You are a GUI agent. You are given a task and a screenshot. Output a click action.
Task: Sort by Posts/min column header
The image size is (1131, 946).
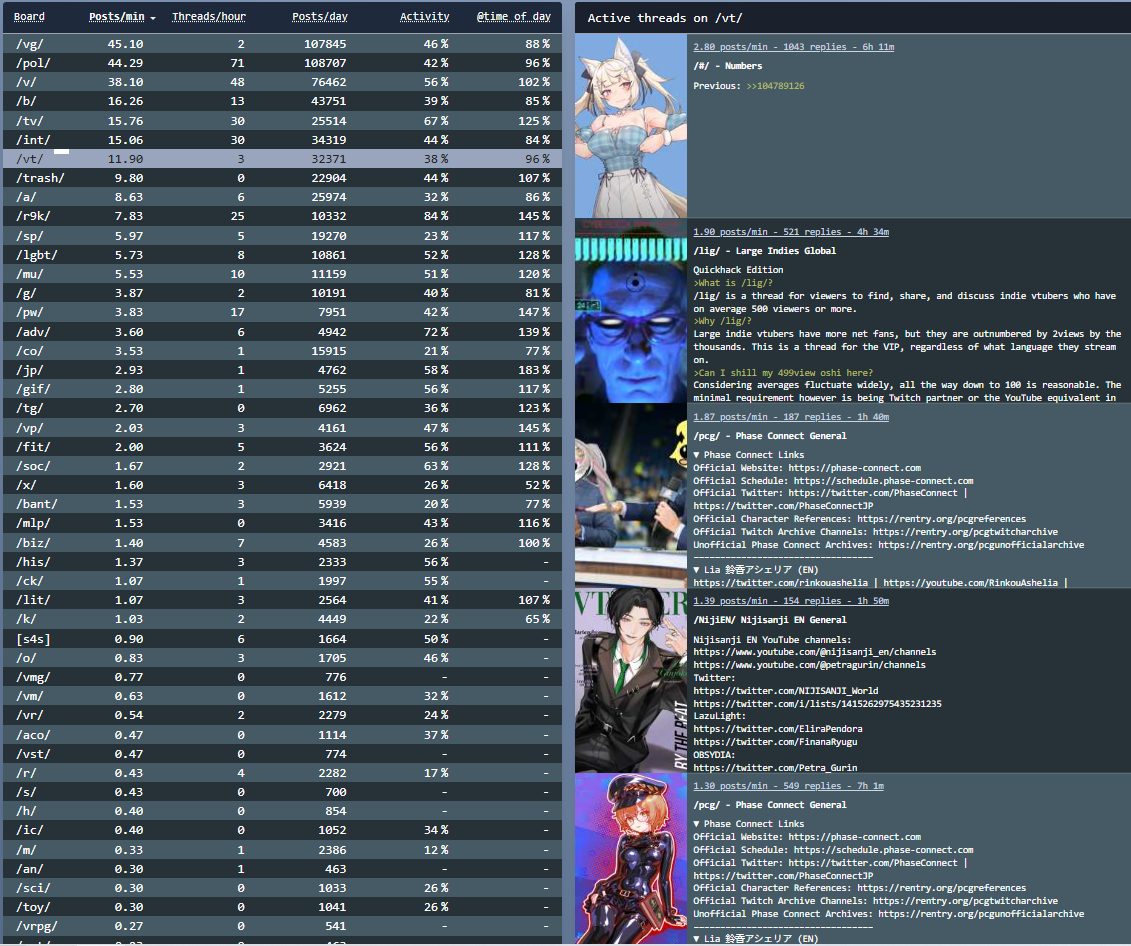(x=121, y=17)
